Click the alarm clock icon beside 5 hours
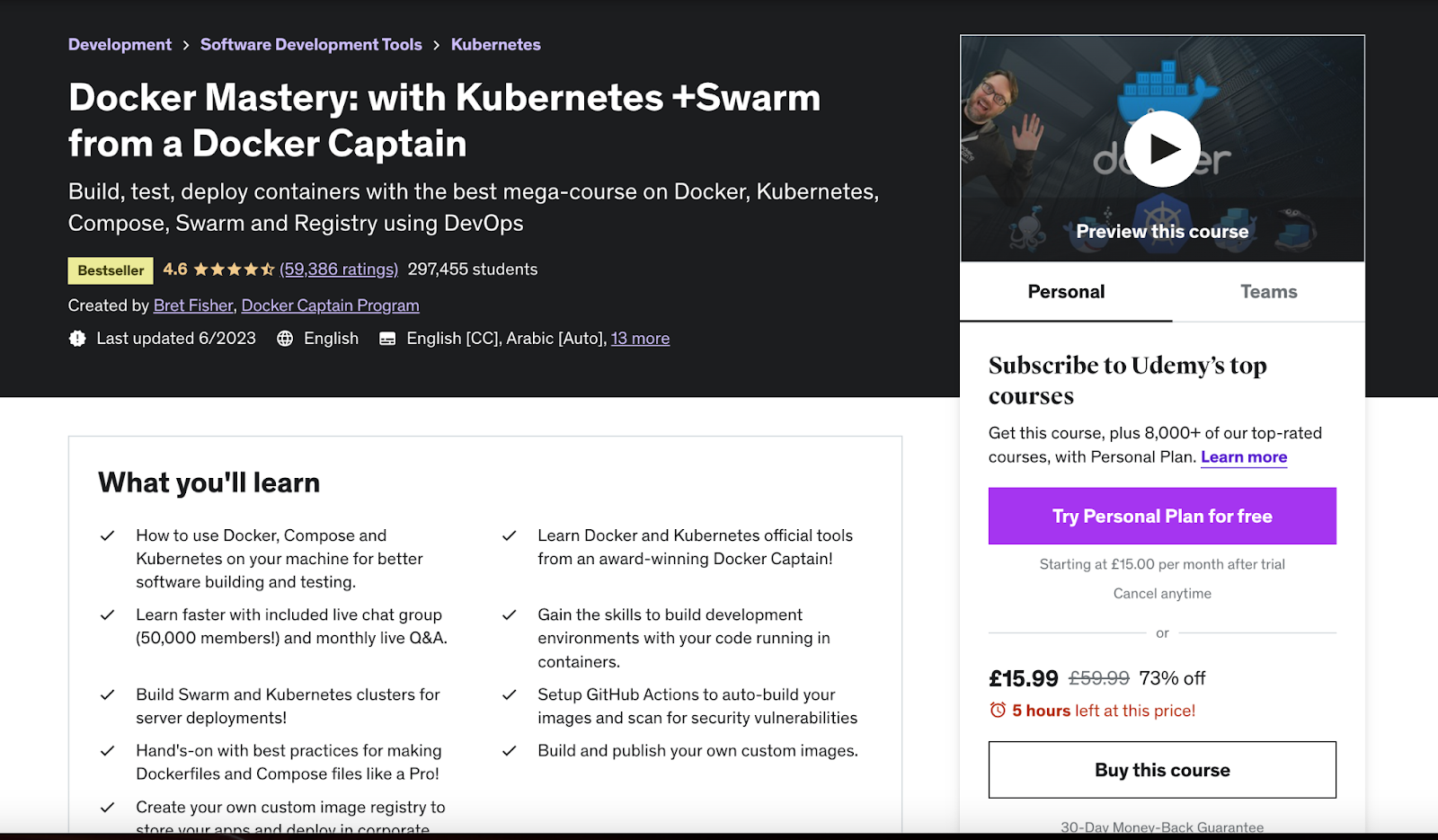The height and width of the screenshot is (840, 1438). (998, 711)
